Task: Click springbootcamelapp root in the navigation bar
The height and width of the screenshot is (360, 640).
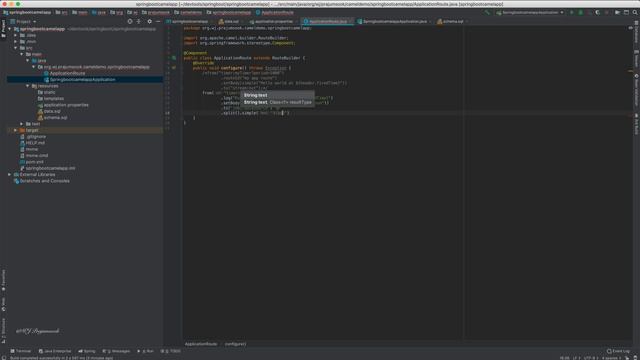Action: (x=27, y=12)
